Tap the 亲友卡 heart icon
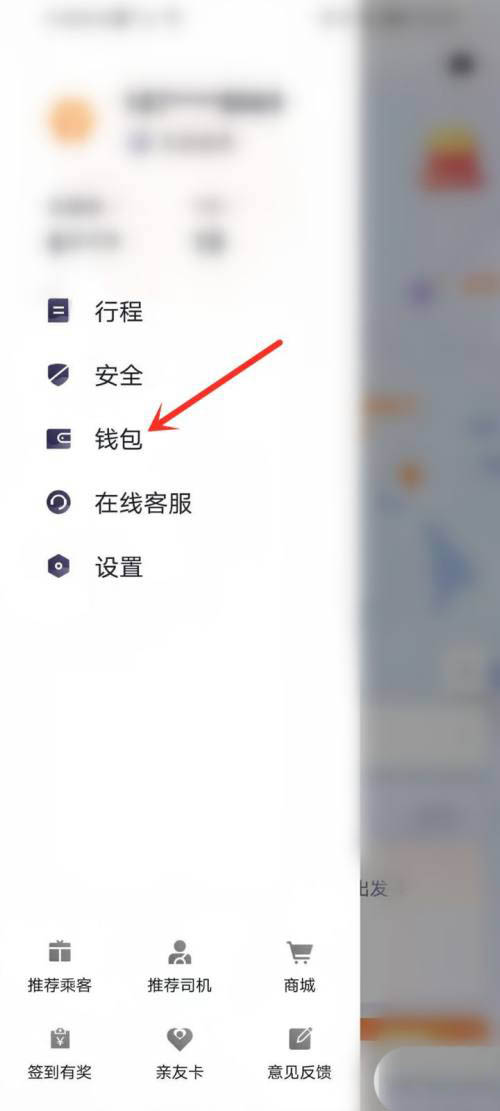The height and width of the screenshot is (1111, 500). (x=179, y=1039)
